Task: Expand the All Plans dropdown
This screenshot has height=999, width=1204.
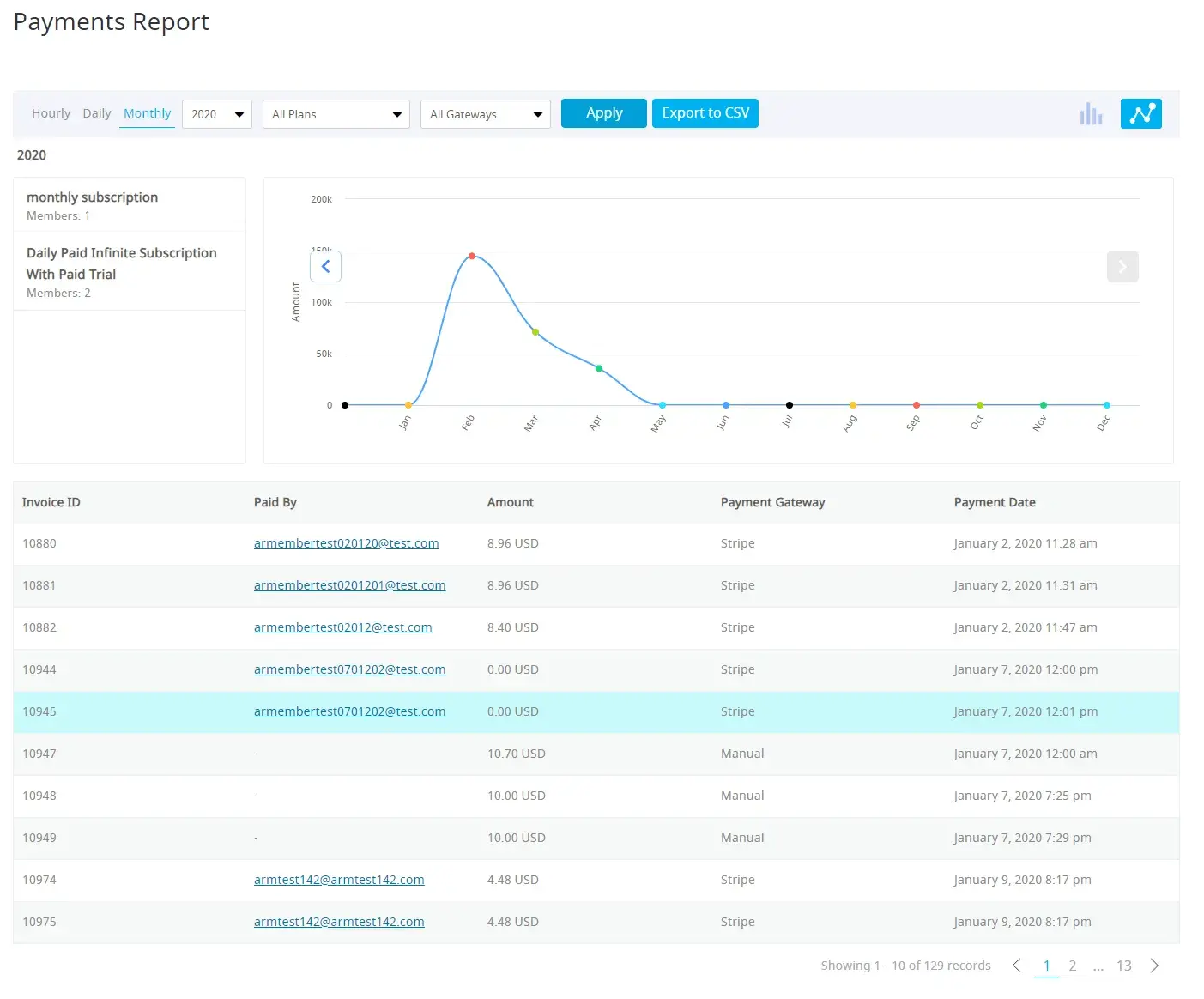Action: click(x=336, y=114)
